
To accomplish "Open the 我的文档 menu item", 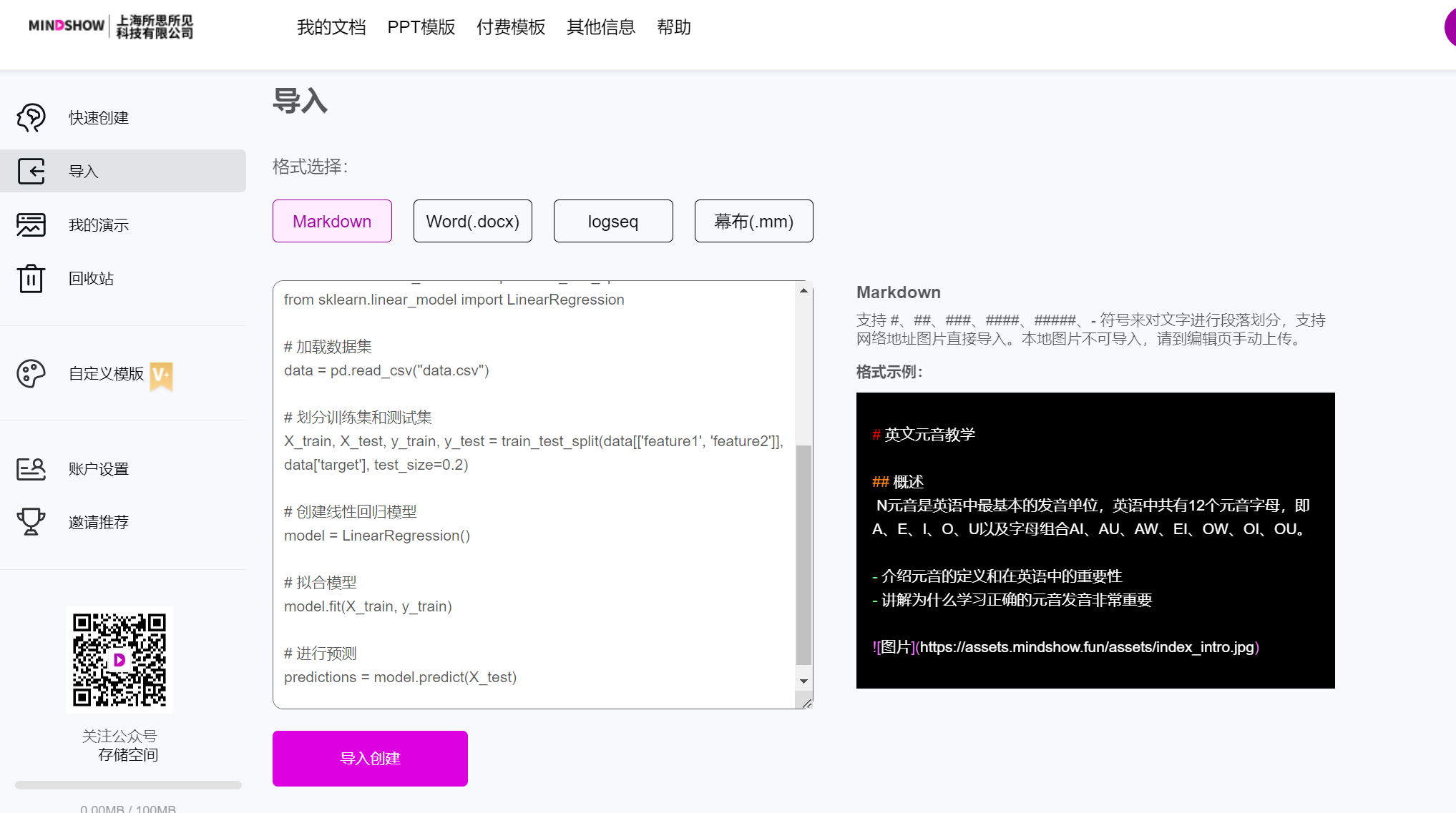I will tap(331, 27).
